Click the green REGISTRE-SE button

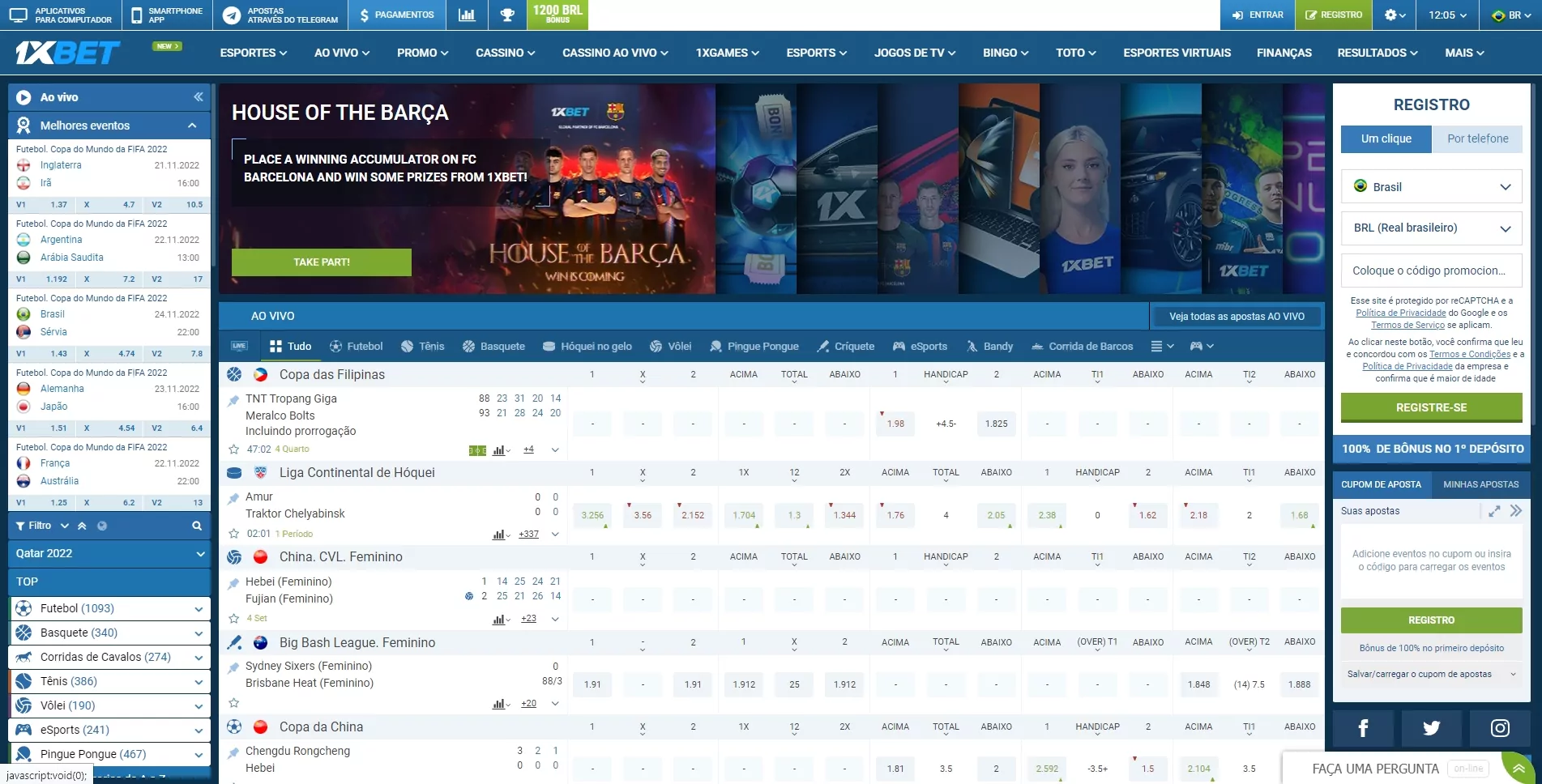[x=1431, y=407]
